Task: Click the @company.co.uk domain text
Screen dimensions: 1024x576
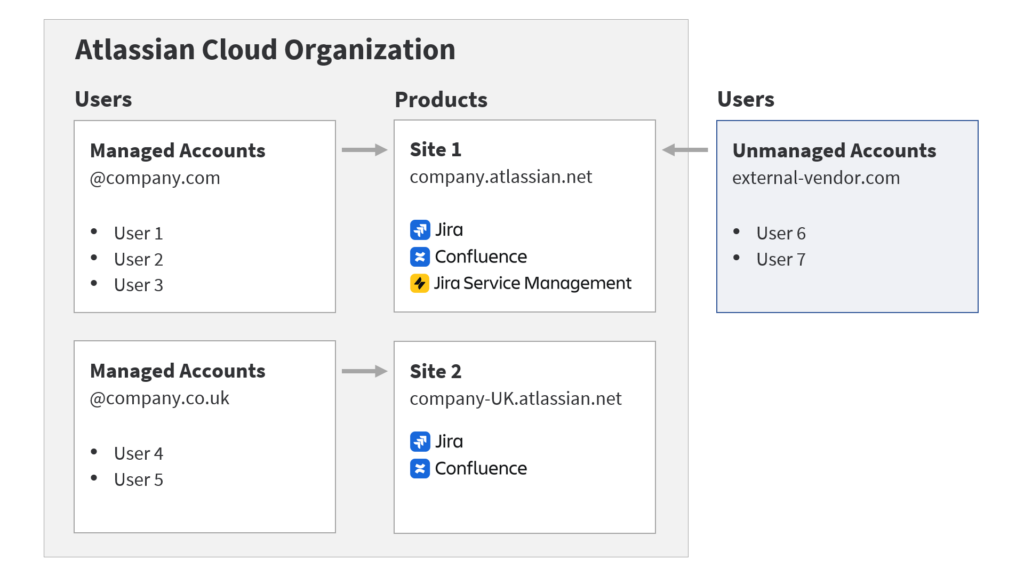Action: (x=160, y=398)
